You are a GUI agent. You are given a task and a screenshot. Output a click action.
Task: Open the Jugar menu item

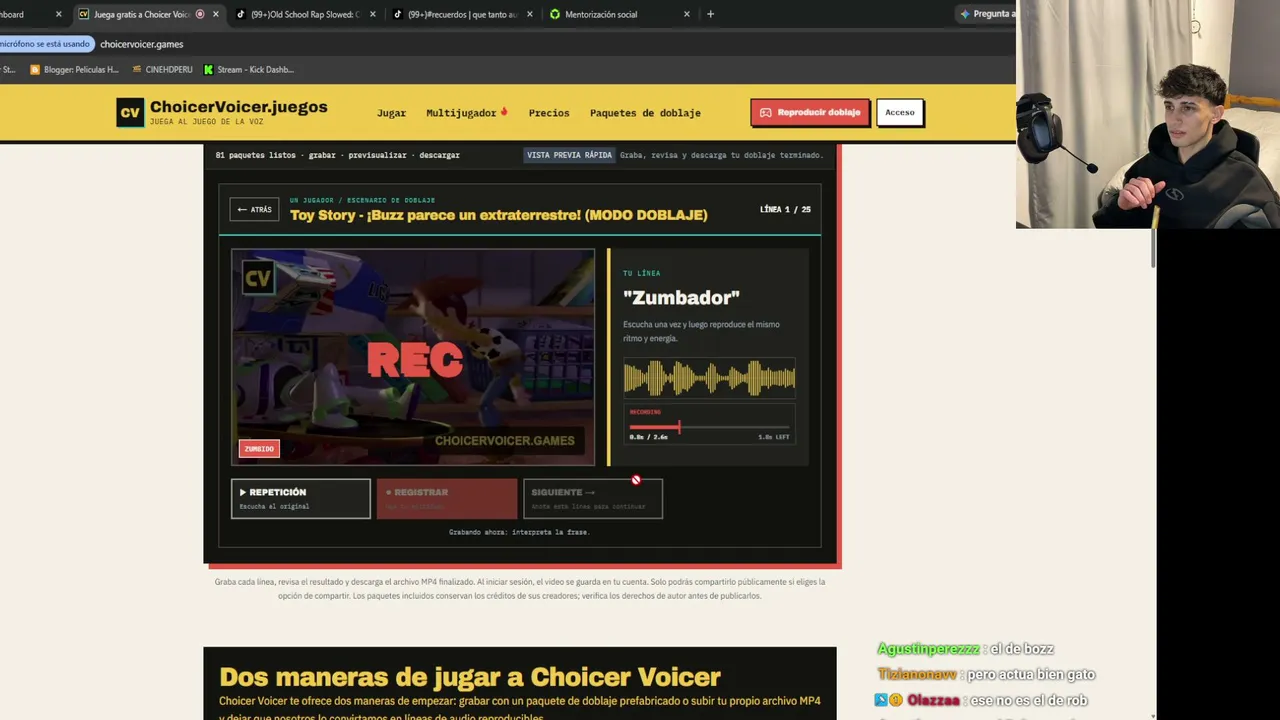coord(391,113)
